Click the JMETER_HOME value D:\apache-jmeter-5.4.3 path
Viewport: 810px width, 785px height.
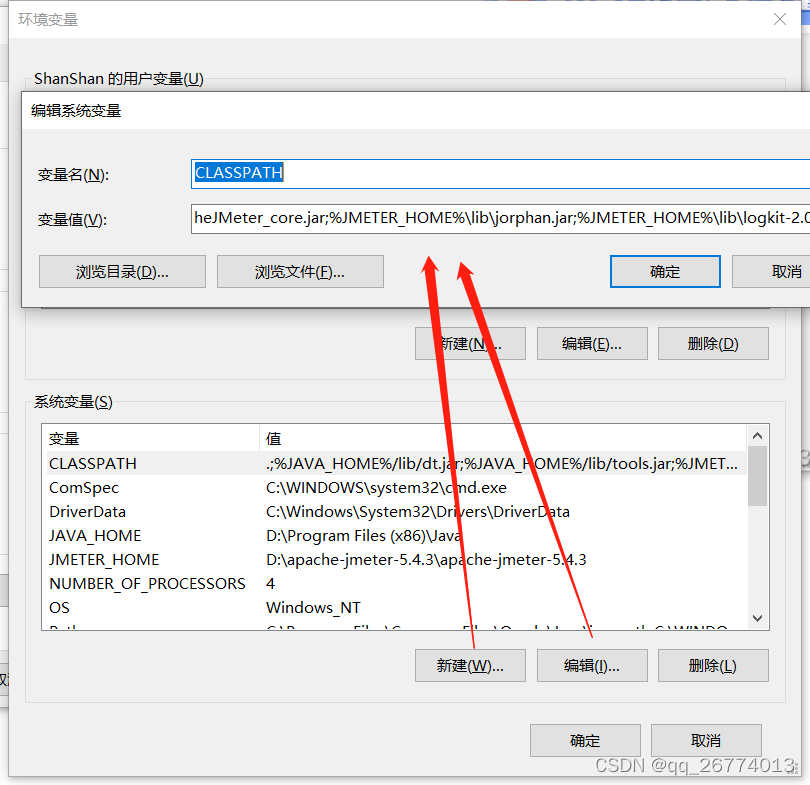(426, 559)
